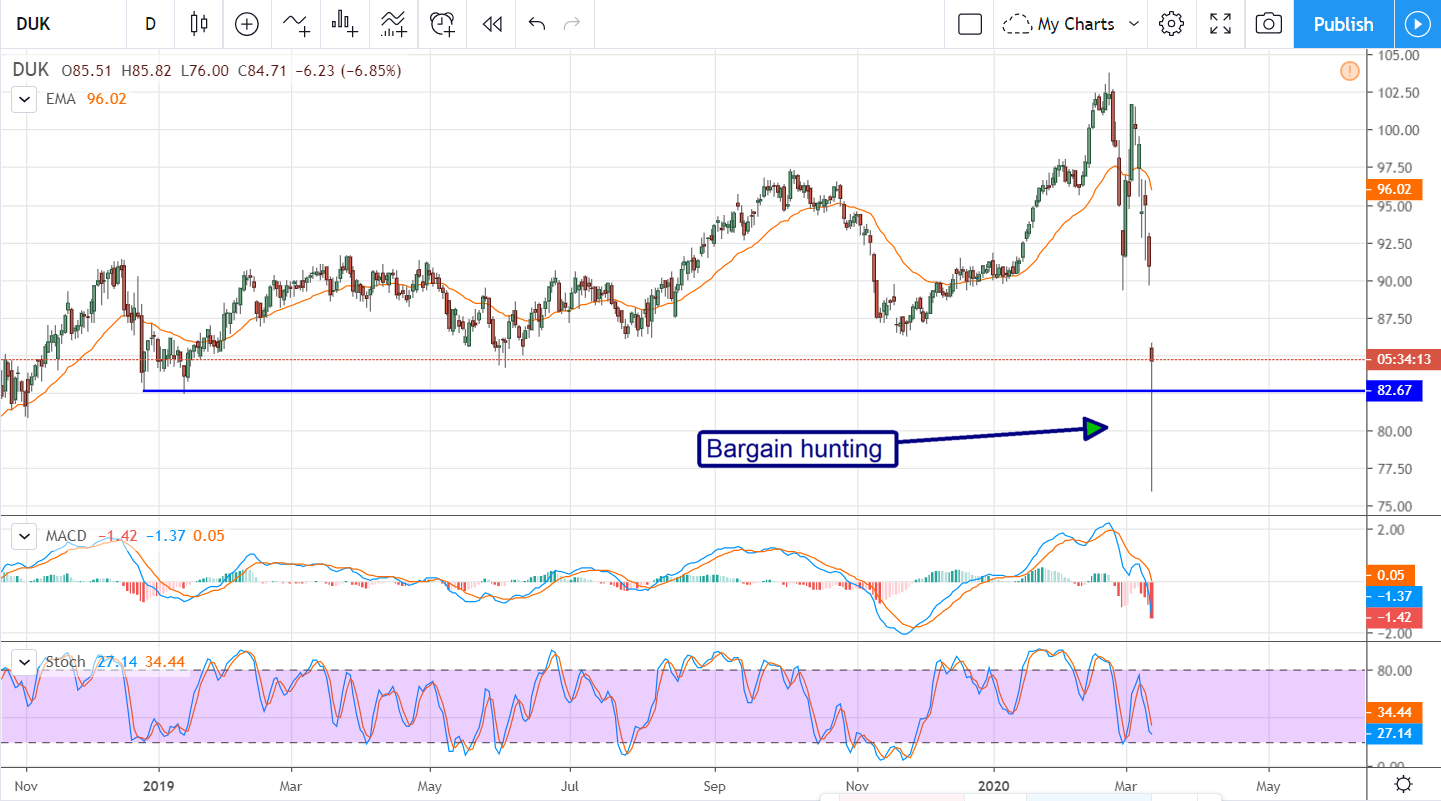Expand the My Charts dropdown arrow
The width and height of the screenshot is (1441, 801).
[1133, 24]
